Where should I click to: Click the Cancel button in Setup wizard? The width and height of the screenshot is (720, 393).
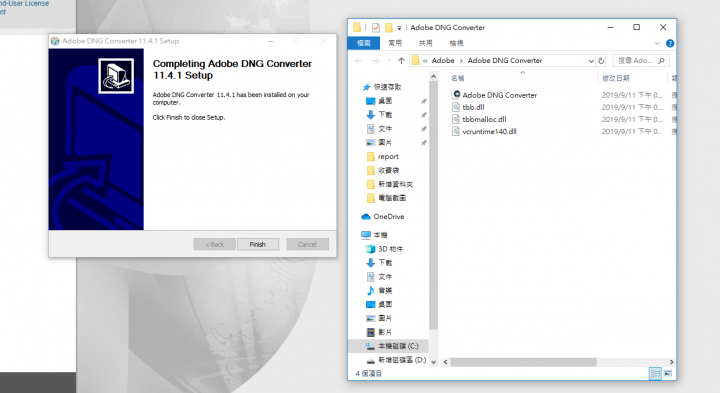click(x=307, y=244)
